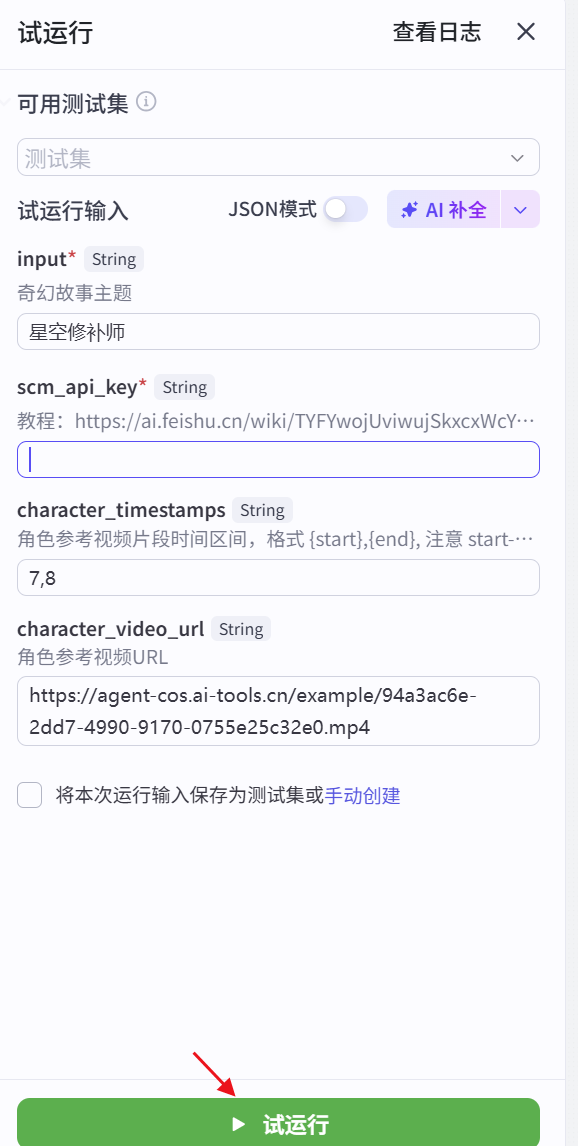Click the 查看日志 menu item at top

[x=435, y=32]
